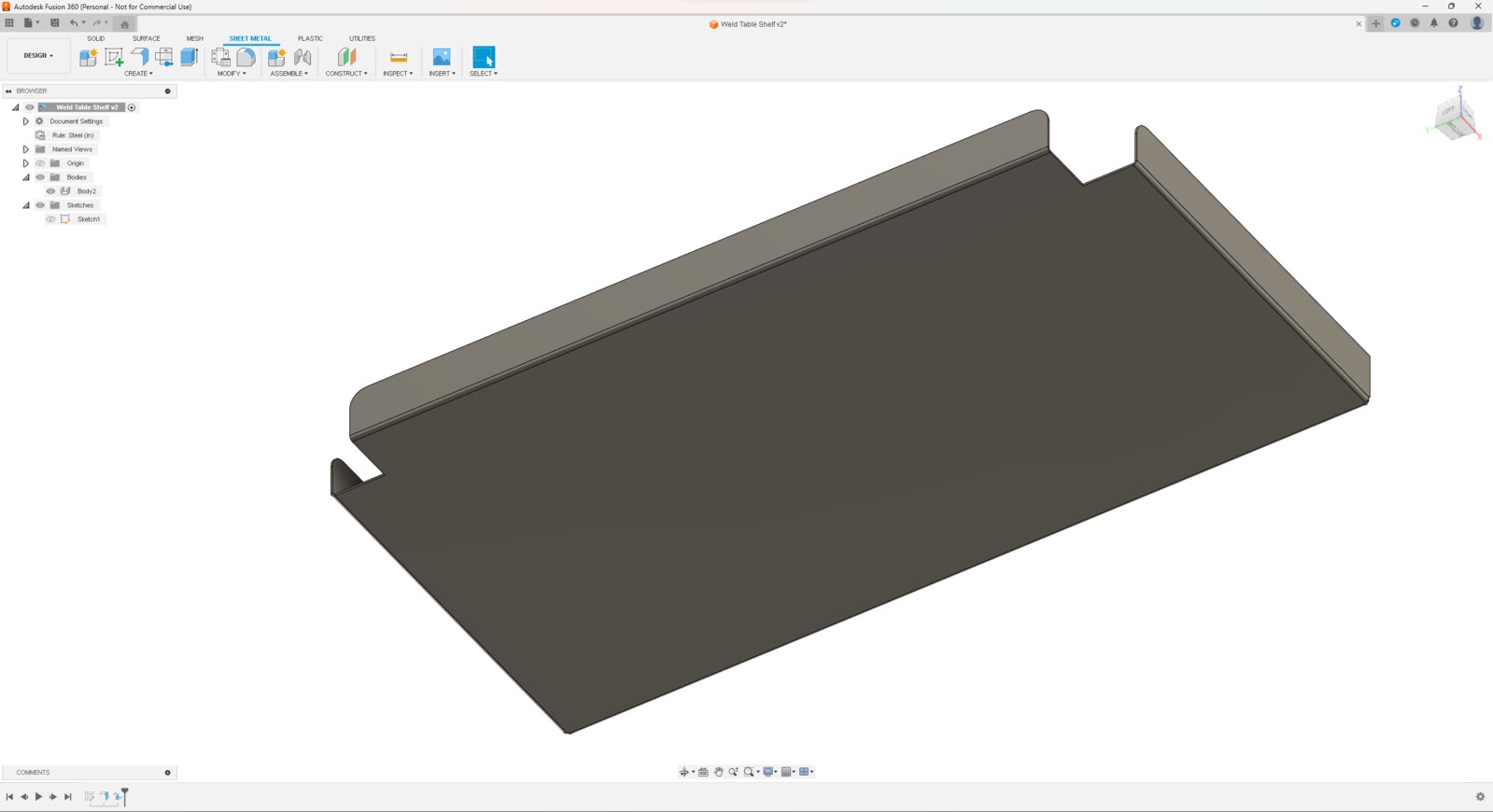Select the New Component tool

click(88, 57)
